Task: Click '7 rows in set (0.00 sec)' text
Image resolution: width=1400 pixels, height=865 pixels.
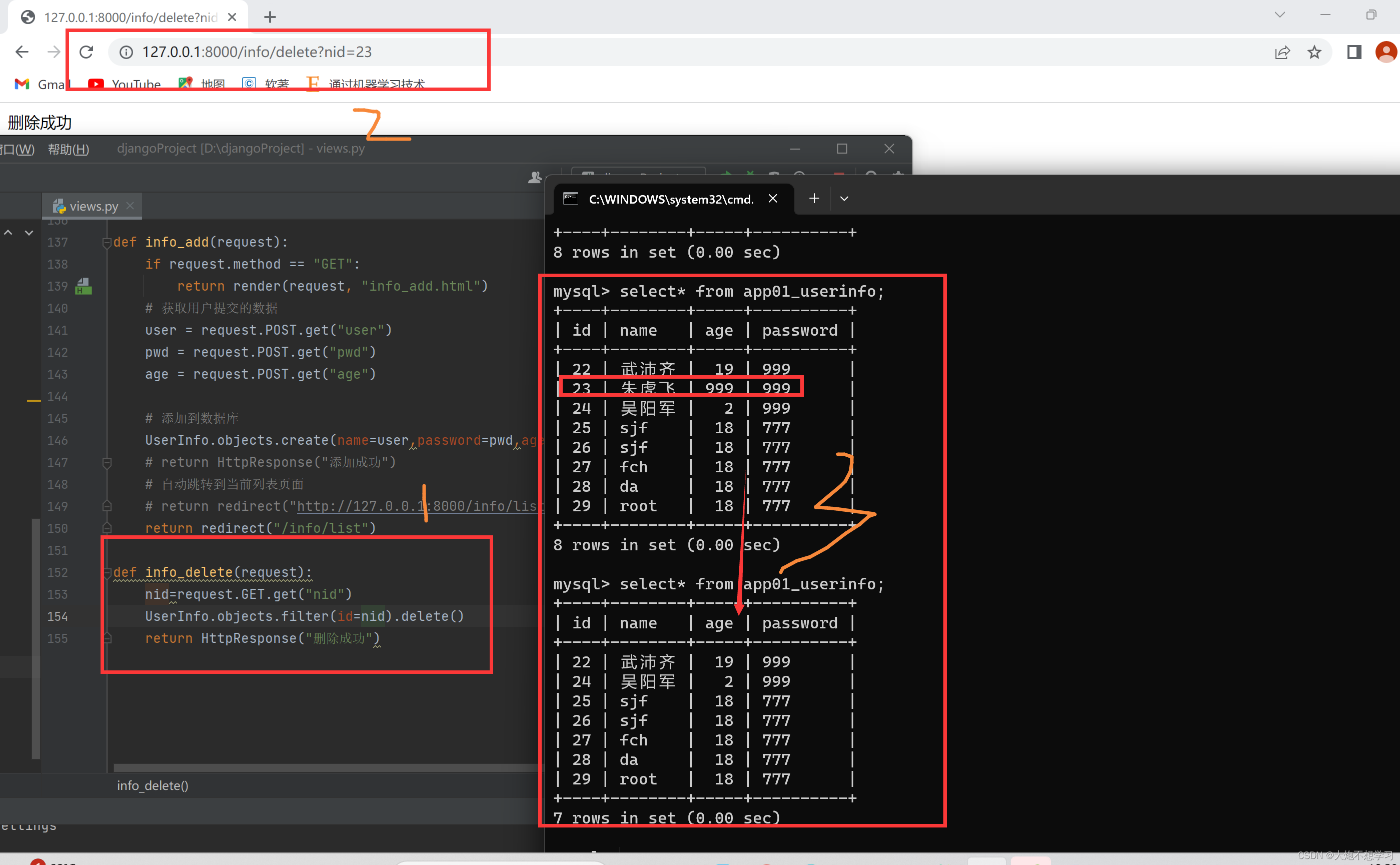Action: coord(667,817)
